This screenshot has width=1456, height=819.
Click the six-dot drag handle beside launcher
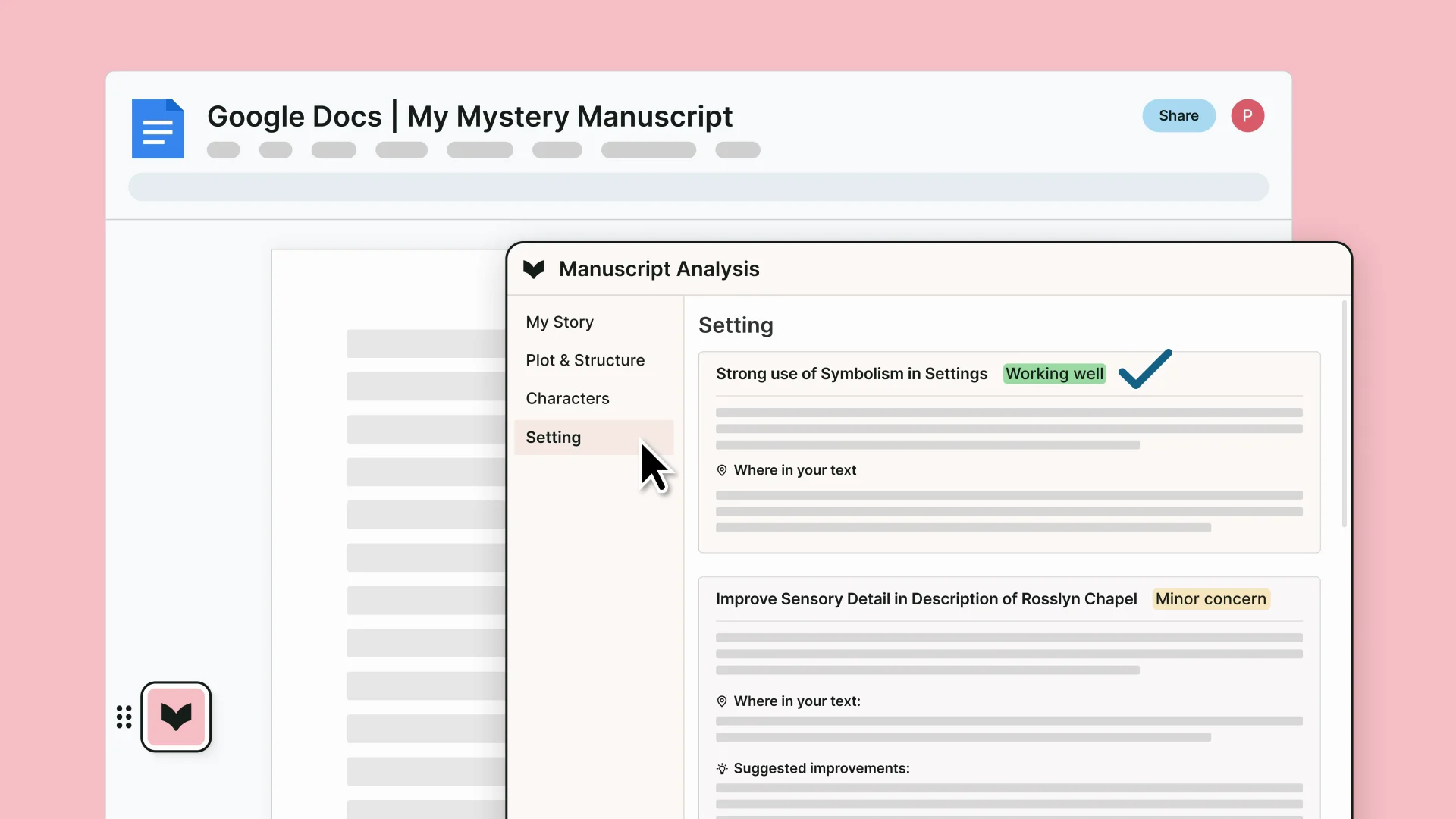(x=124, y=717)
